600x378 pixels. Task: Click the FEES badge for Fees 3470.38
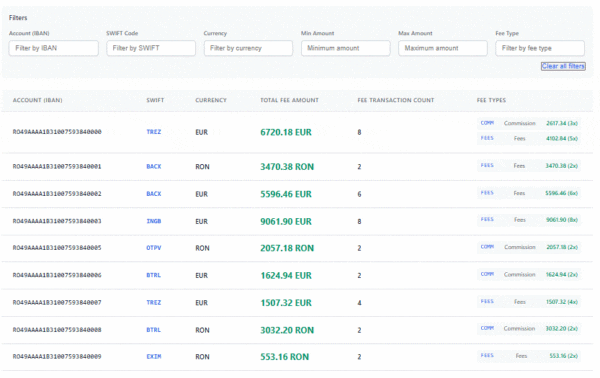tap(487, 166)
